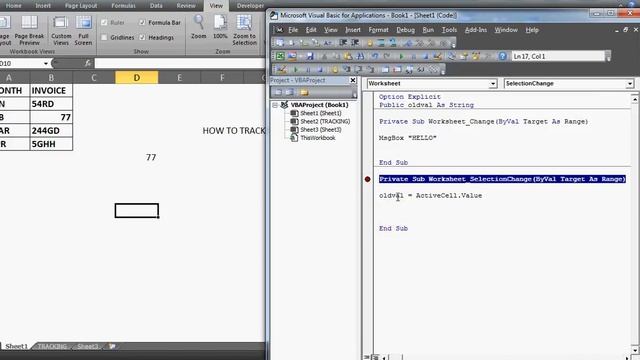Toggle Gridlines checkbox in Excel ribbon
This screenshot has height=360, width=640.
(104, 38)
